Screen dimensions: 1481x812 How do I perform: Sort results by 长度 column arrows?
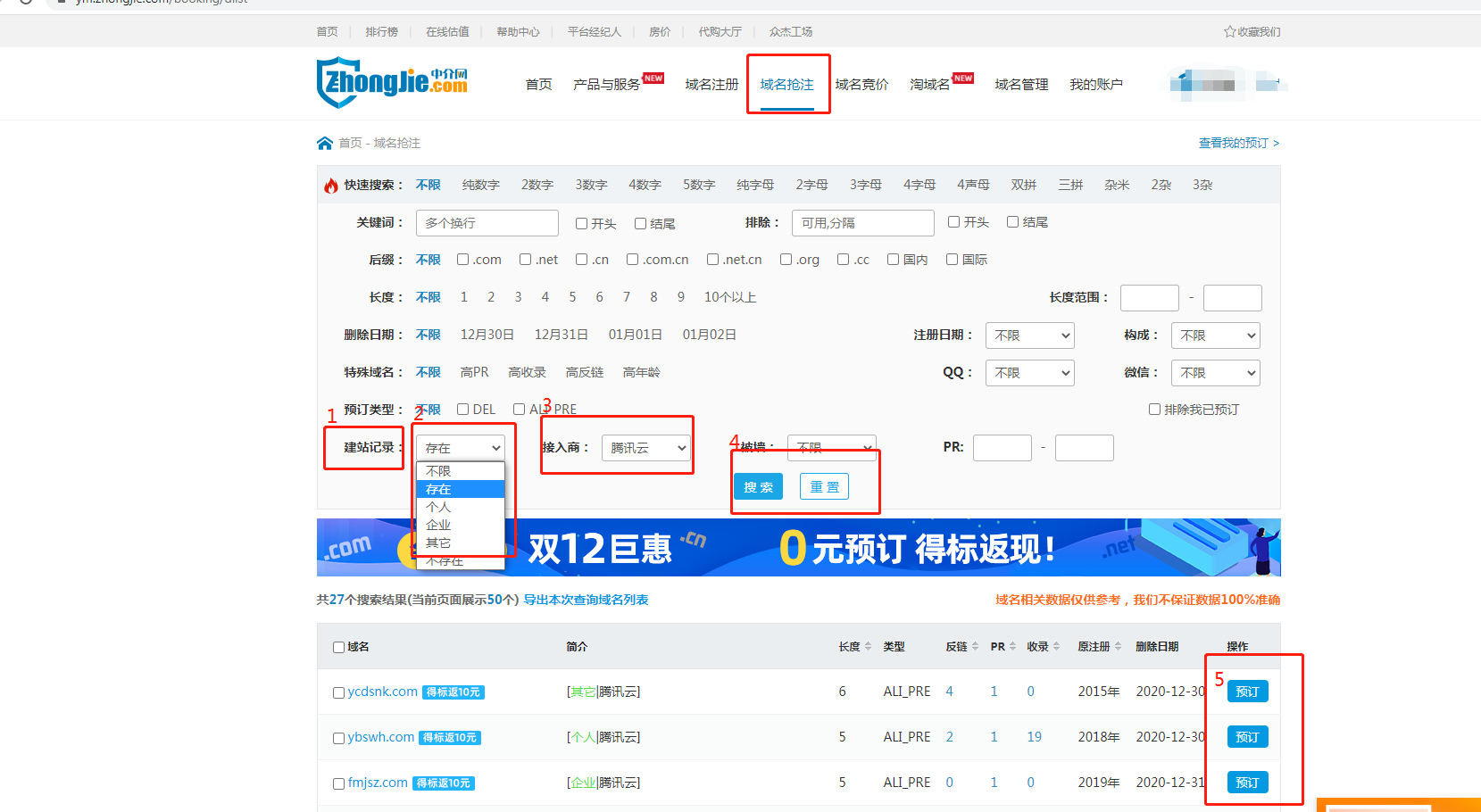pos(869,647)
